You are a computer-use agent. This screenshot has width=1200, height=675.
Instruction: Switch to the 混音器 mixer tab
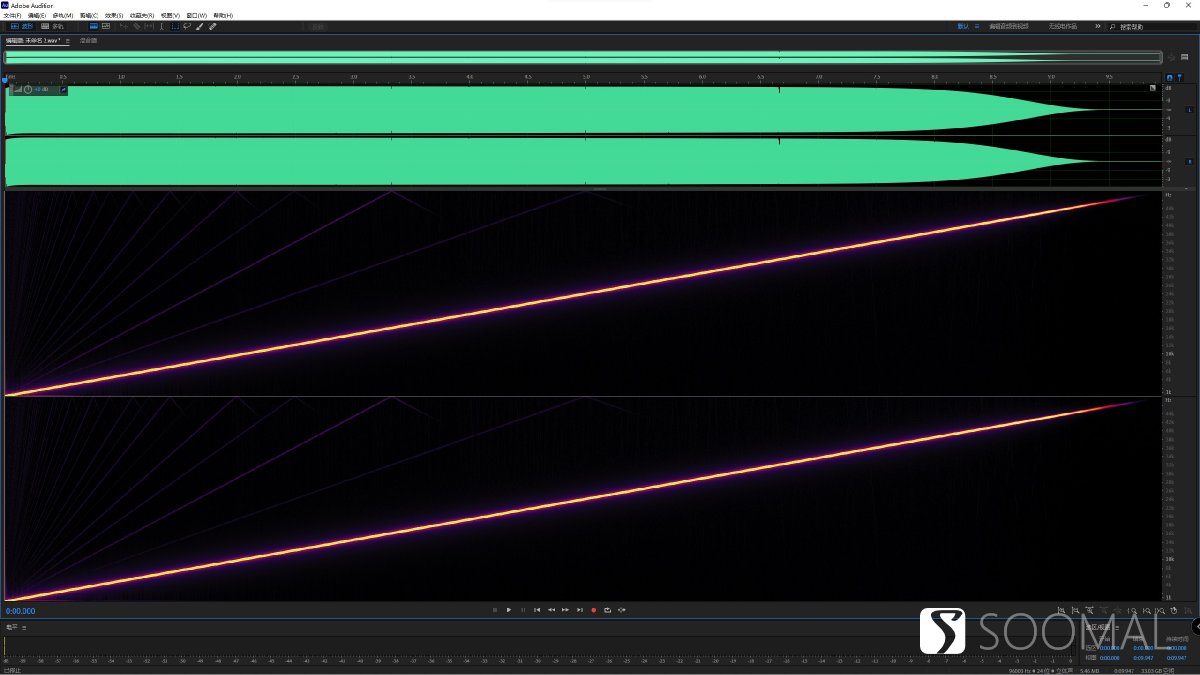point(88,41)
